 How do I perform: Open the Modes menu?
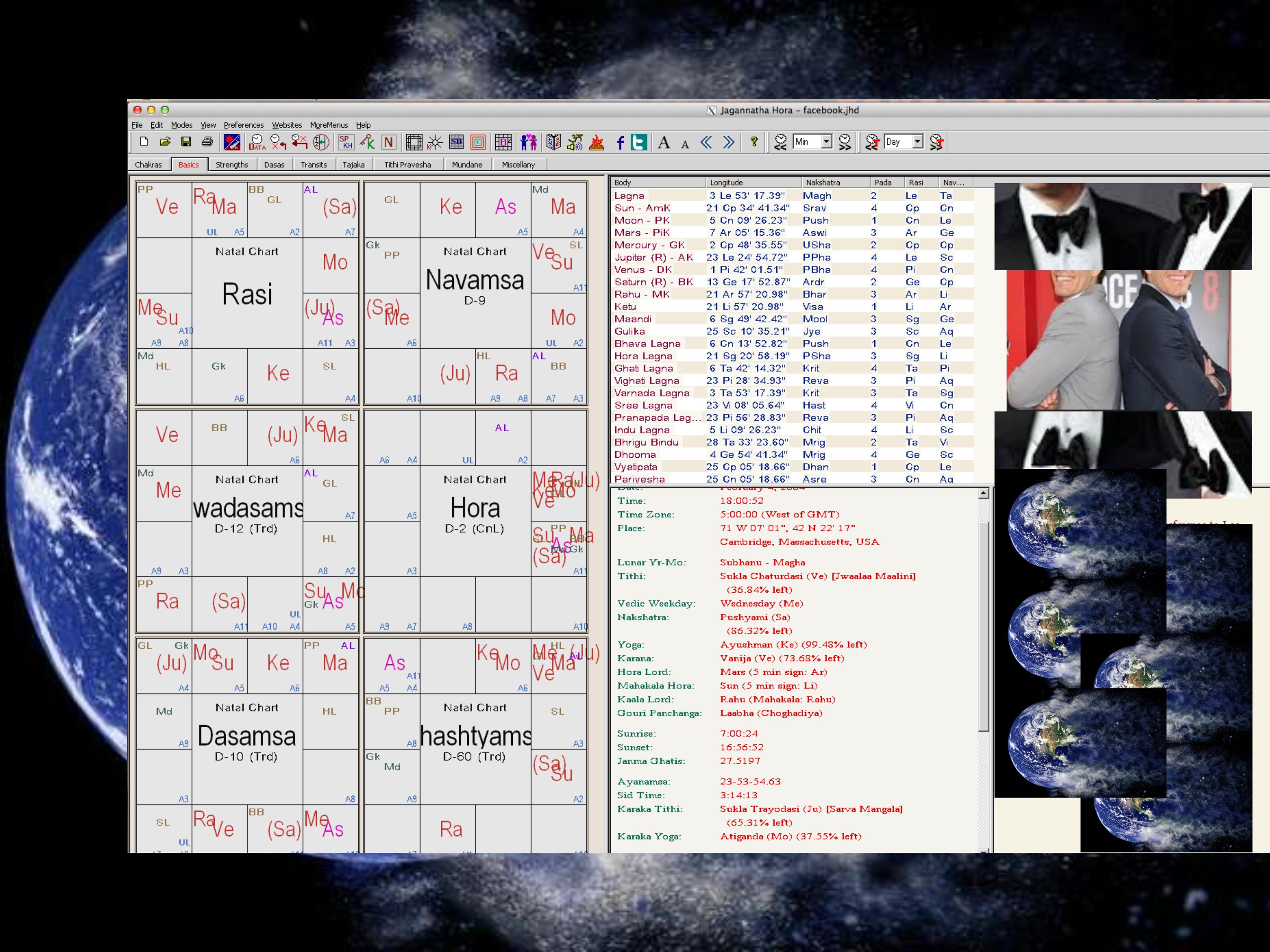point(181,125)
